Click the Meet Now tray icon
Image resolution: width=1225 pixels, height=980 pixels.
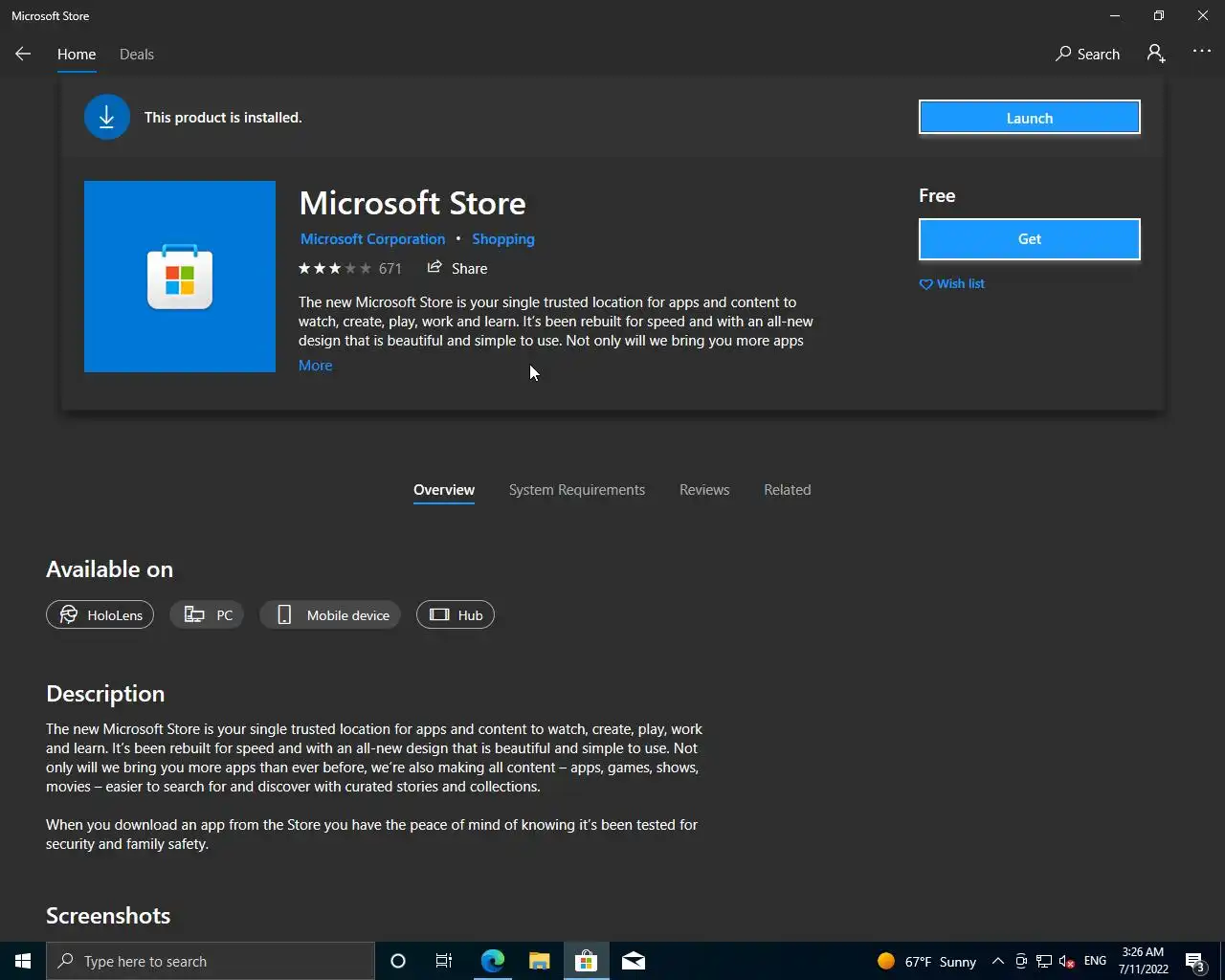pyautogui.click(x=1021, y=961)
